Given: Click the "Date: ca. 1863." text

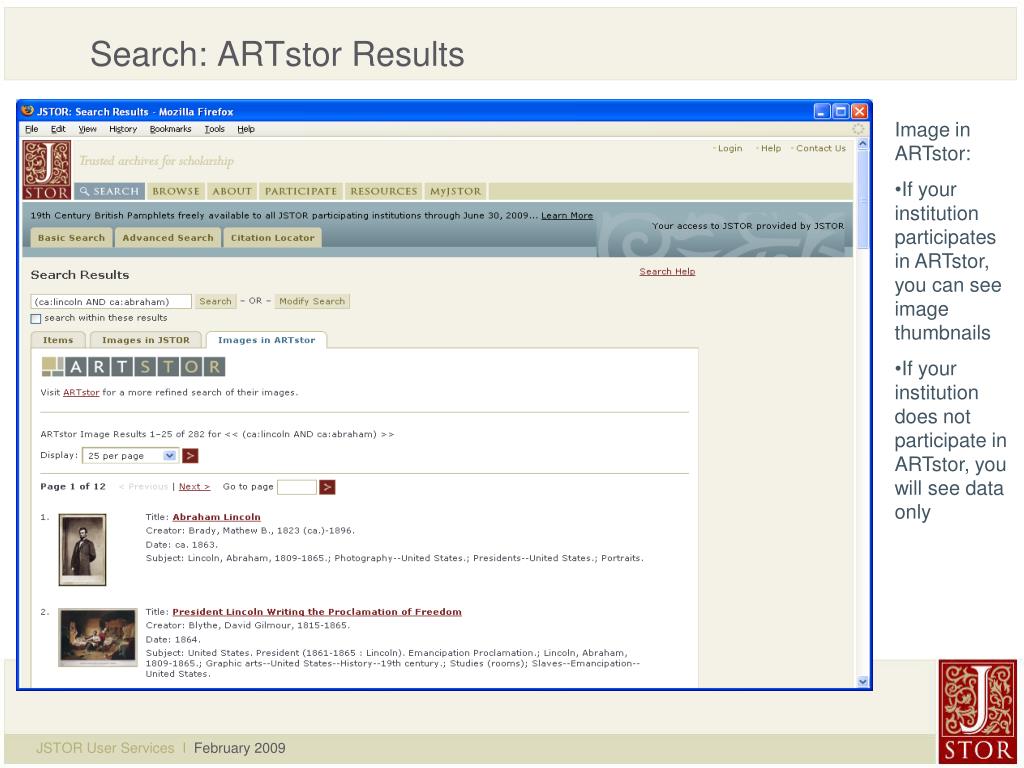Looking at the screenshot, I should (182, 545).
